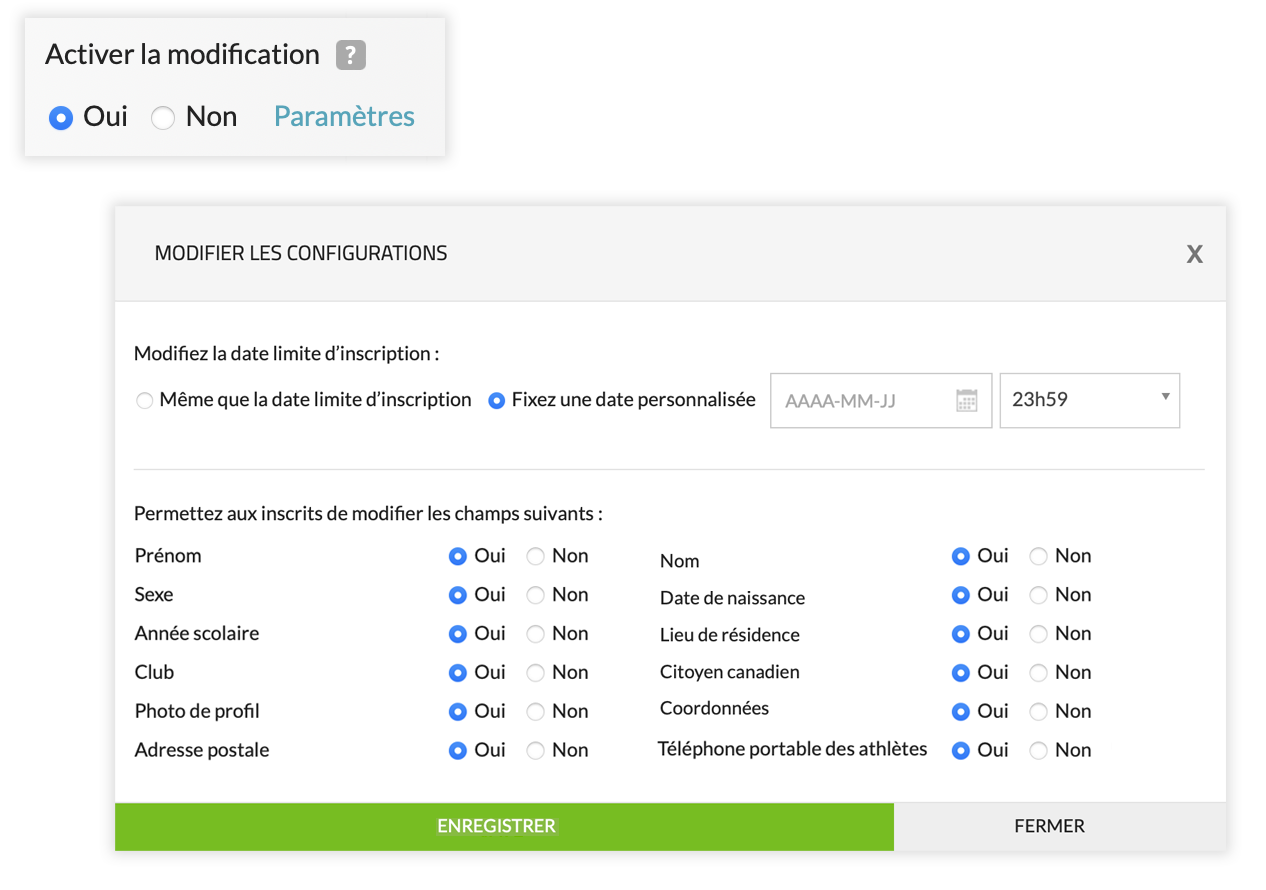Disable editing for Photo de profil
Image resolution: width=1266 pixels, height=890 pixels.
tap(536, 712)
